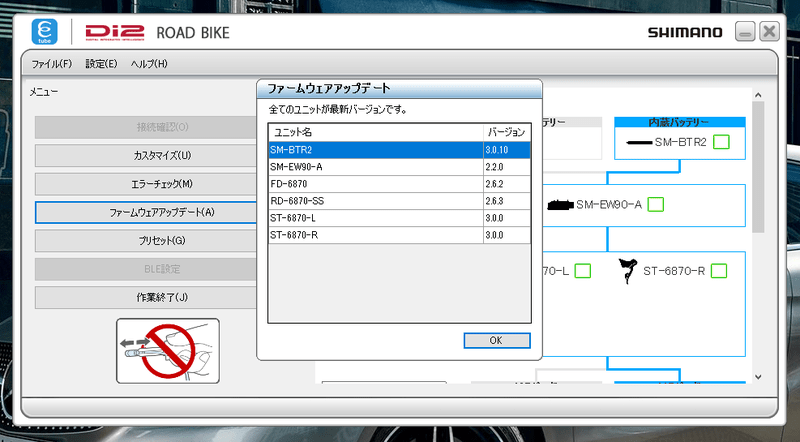Viewport: 800px width, 442px height.
Task: Select the ST-6870-L row in the list
Action: pyautogui.click(x=399, y=218)
